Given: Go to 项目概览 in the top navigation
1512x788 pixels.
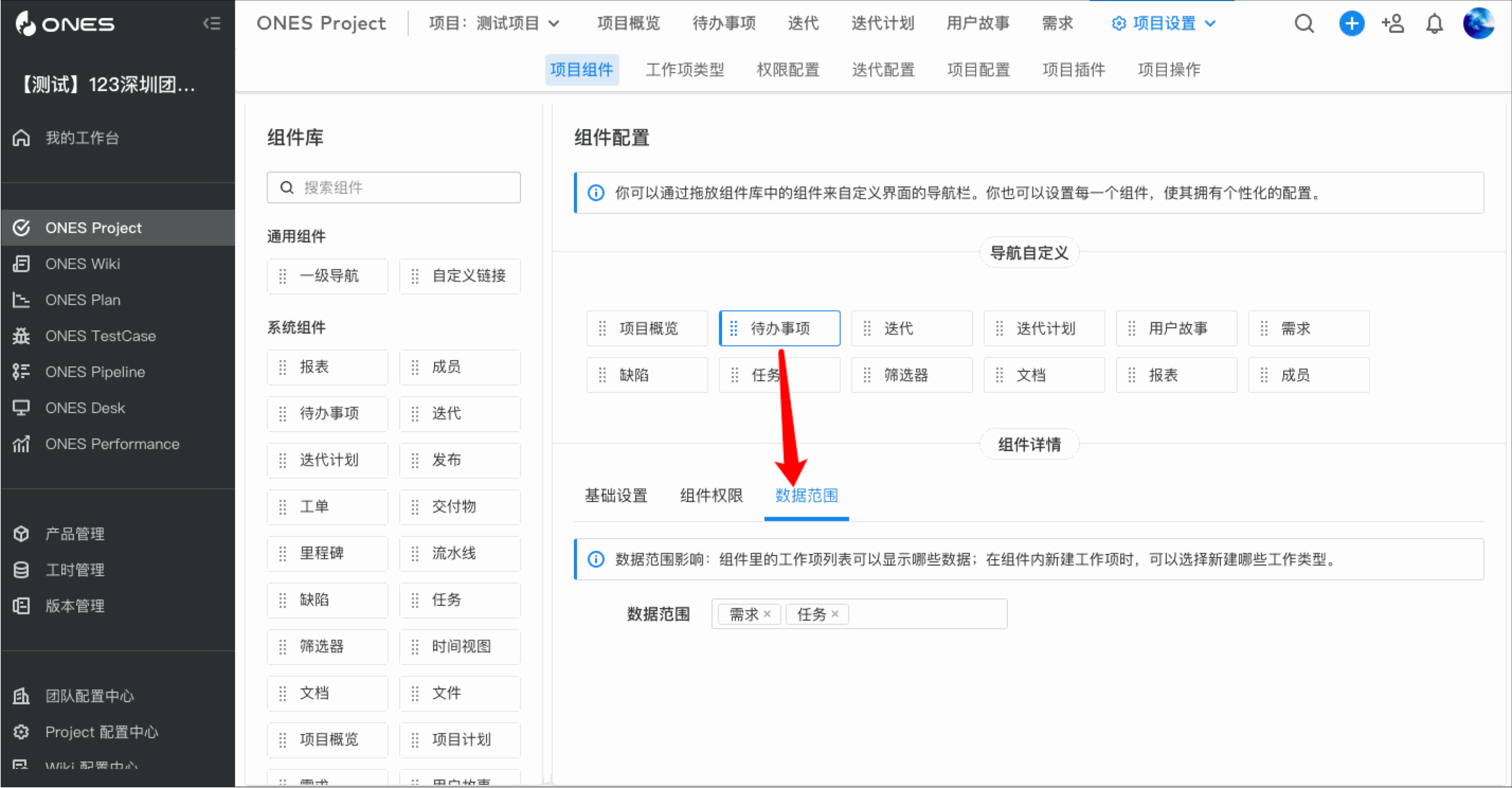Looking at the screenshot, I should click(628, 23).
